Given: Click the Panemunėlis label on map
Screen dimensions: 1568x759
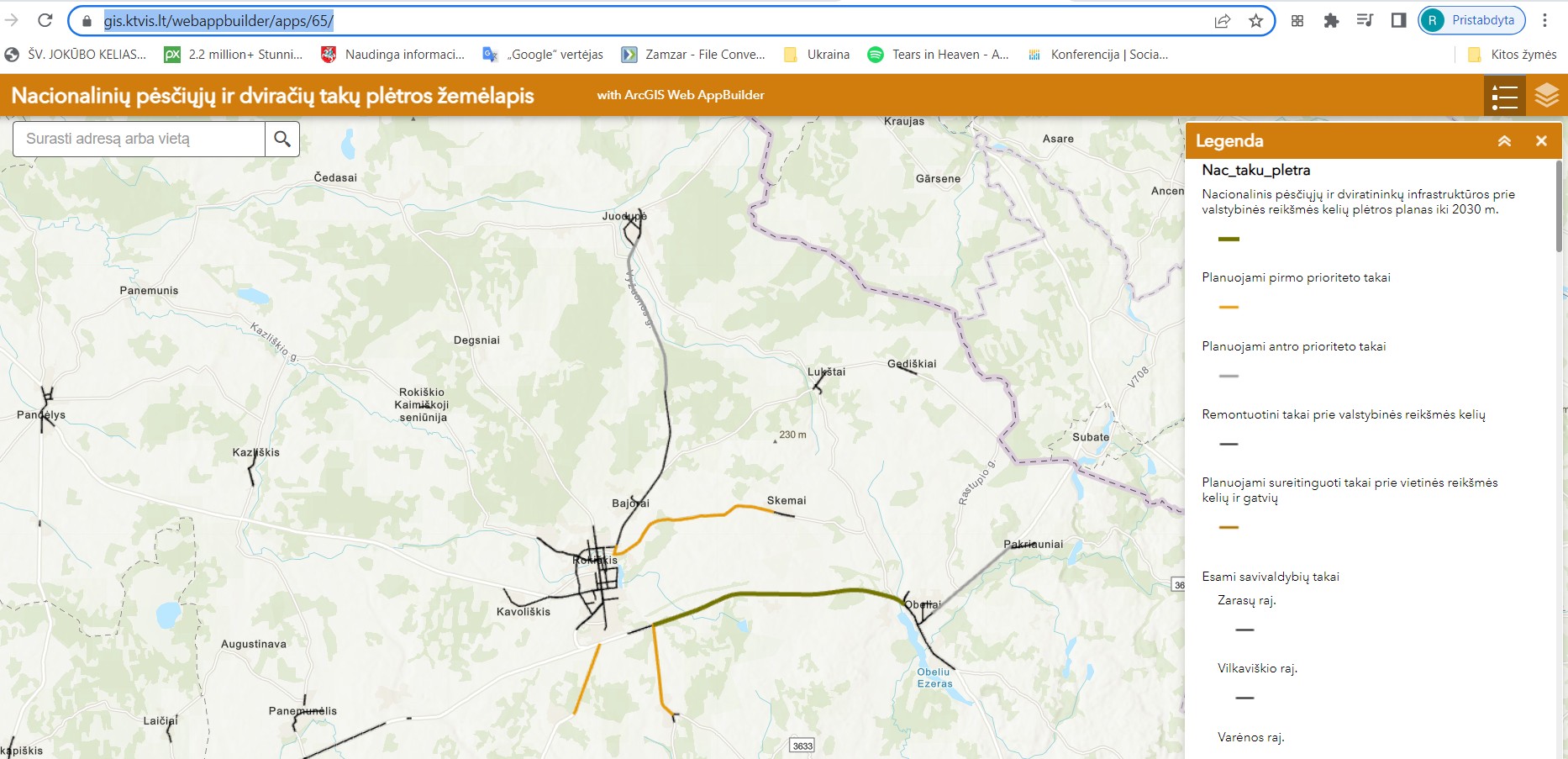Looking at the screenshot, I should click(x=303, y=711).
